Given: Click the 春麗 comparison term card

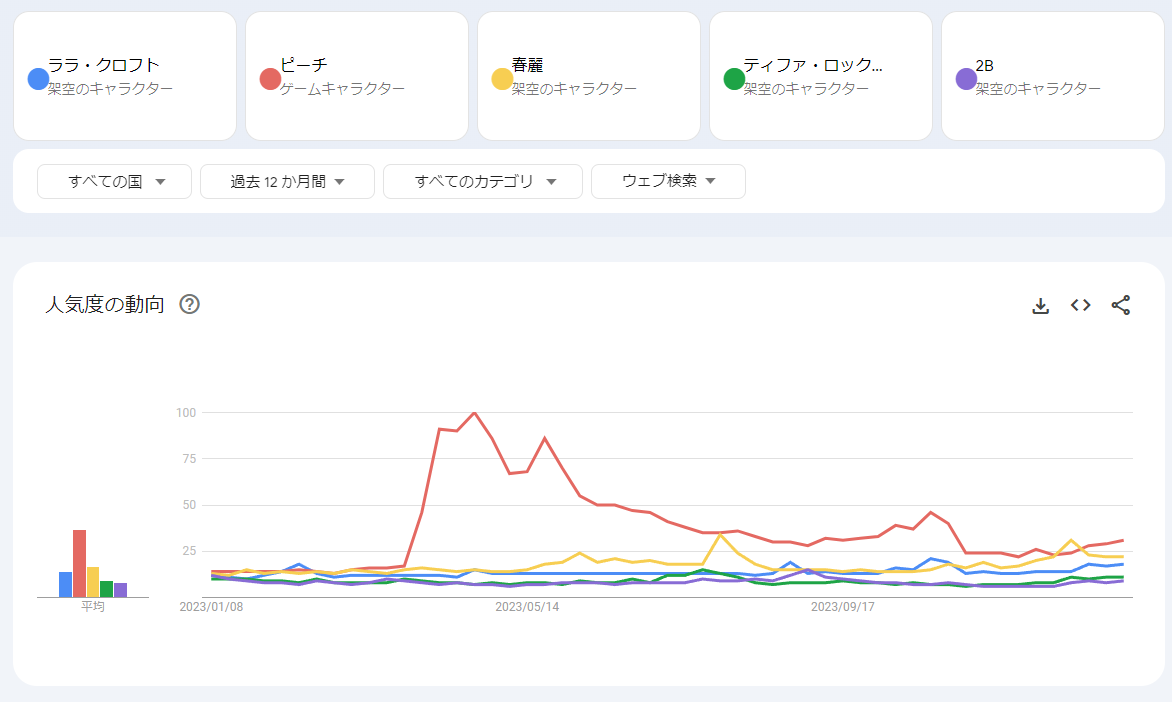Looking at the screenshot, I should point(589,76).
